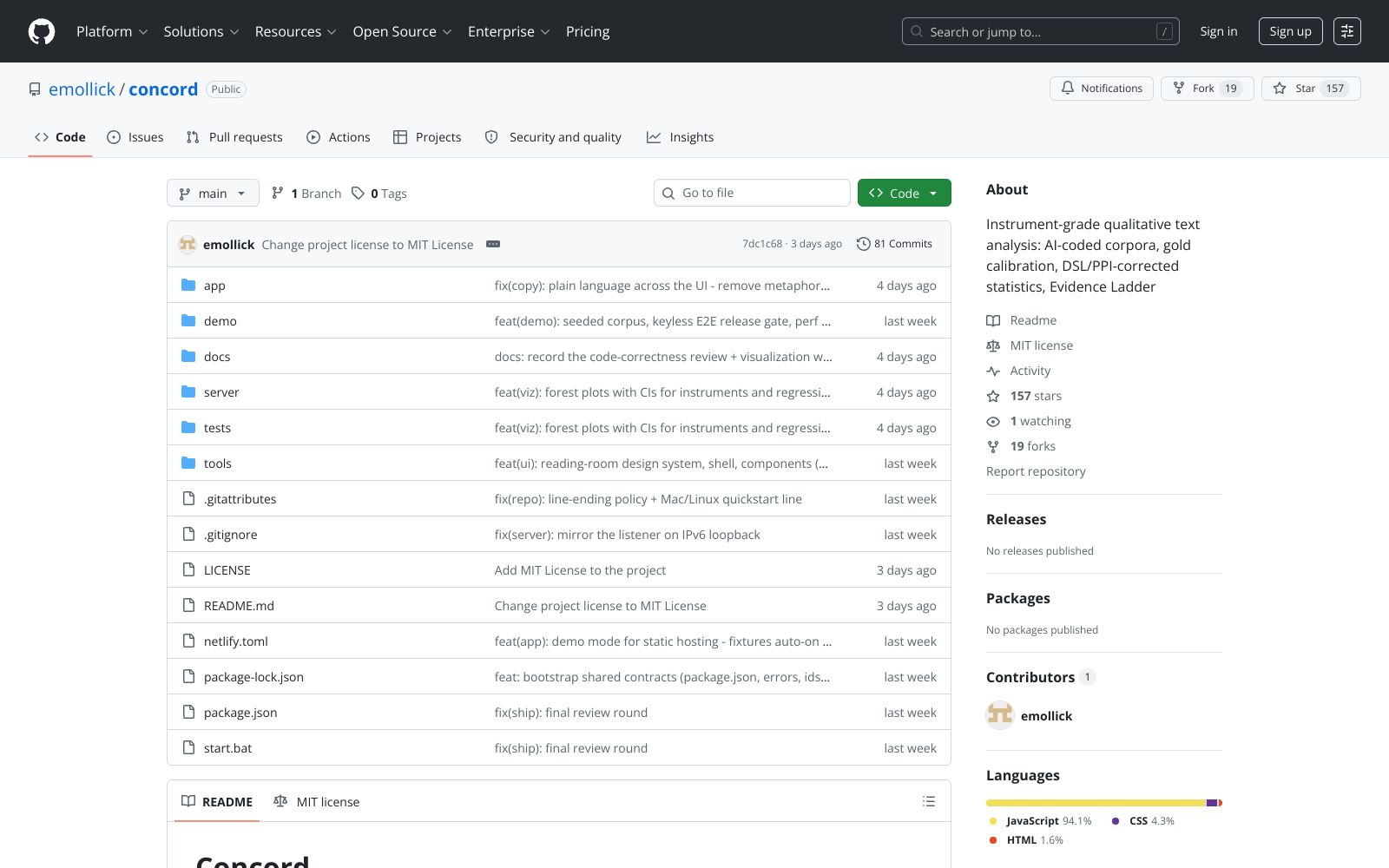This screenshot has height=868, width=1389.
Task: Open the Enterprise dropdown
Action: pos(509,31)
